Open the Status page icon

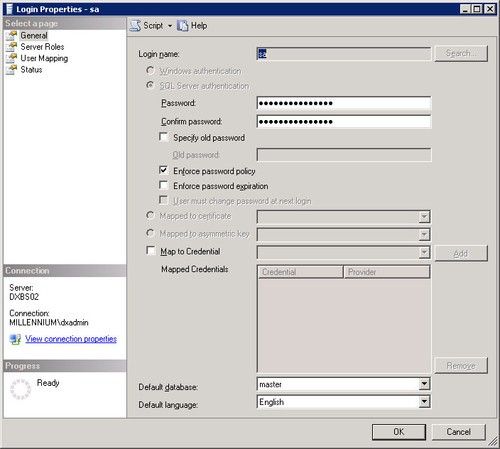pyautogui.click(x=12, y=69)
